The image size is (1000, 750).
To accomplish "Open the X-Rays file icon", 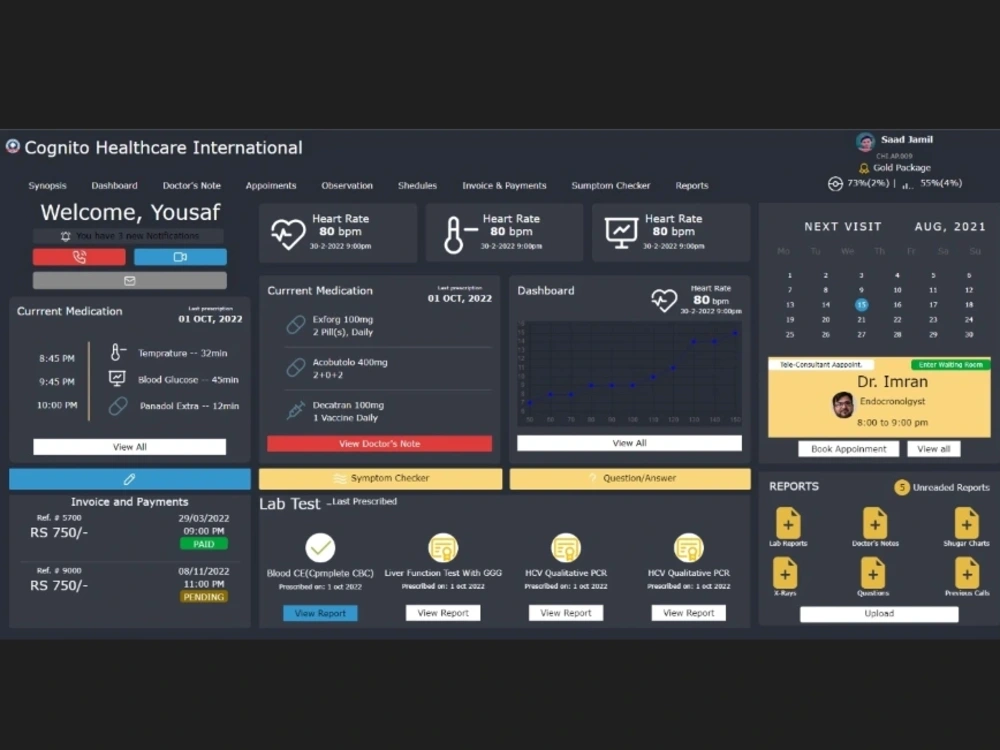I will [x=785, y=573].
